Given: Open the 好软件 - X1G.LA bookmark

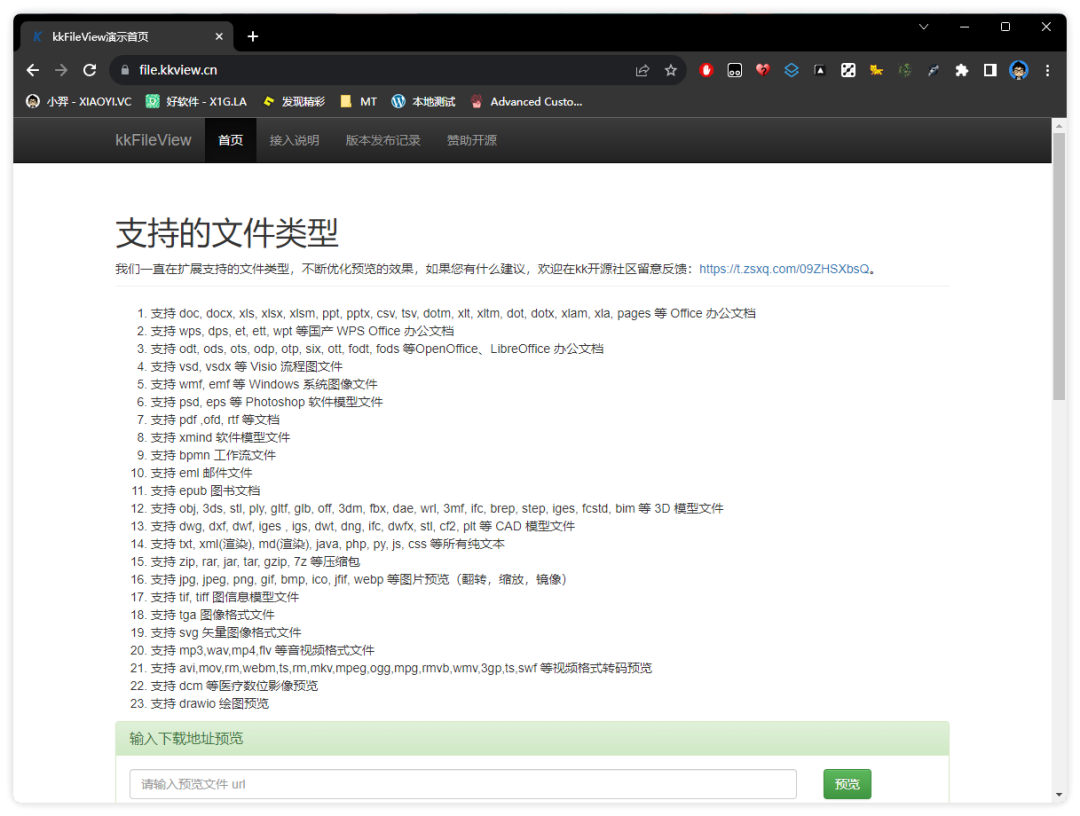Looking at the screenshot, I should (x=196, y=102).
